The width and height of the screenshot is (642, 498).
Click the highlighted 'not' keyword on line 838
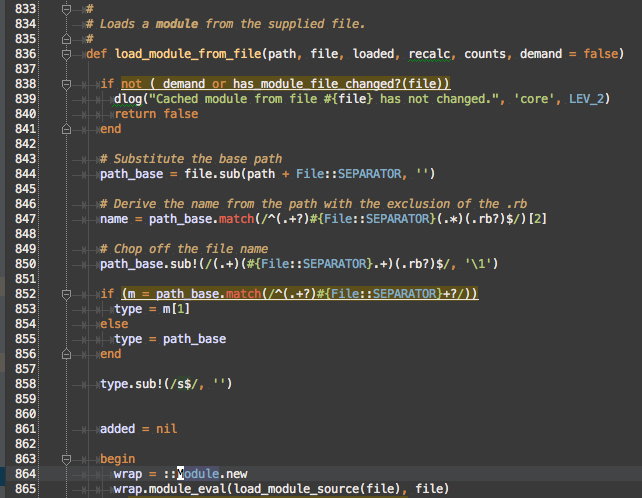tap(131, 84)
